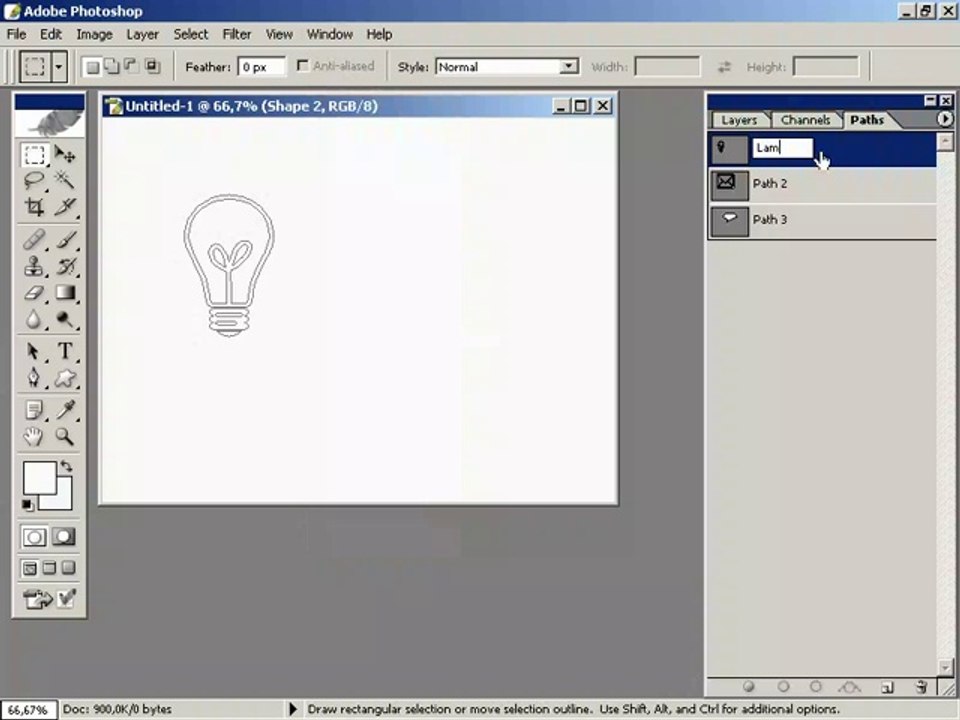Select the Eraser tool
Viewport: 960px width, 720px height.
(34, 293)
